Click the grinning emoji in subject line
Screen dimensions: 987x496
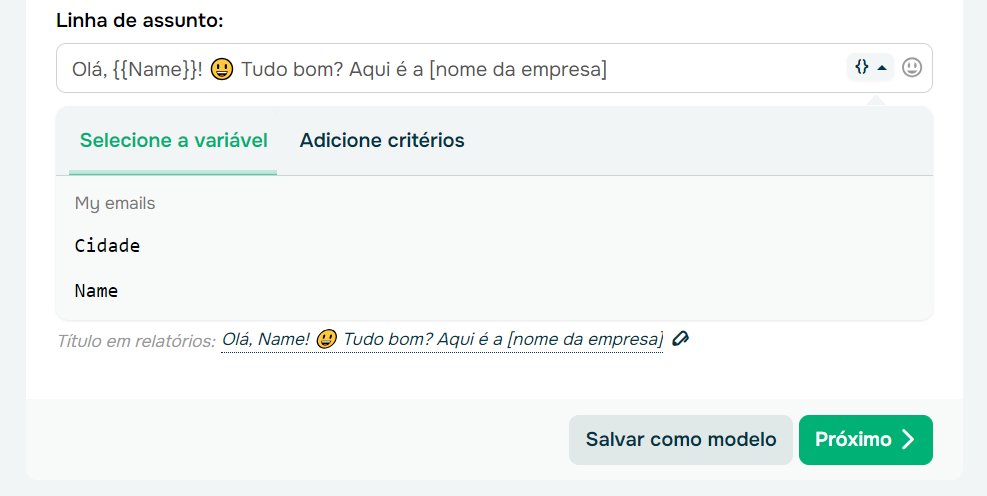[222, 70]
